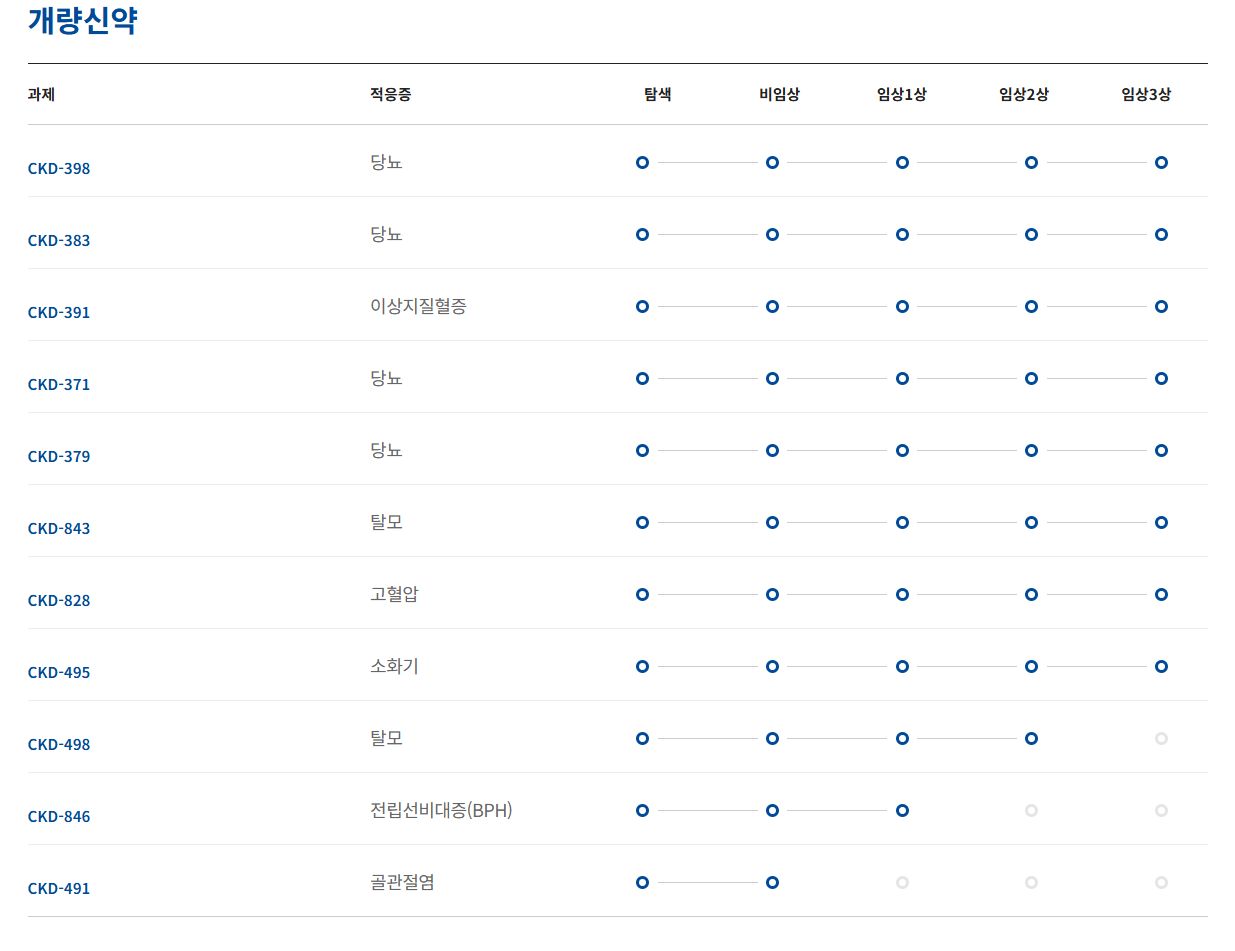
Task: Click the 개량신약 section heading
Action: point(82,20)
